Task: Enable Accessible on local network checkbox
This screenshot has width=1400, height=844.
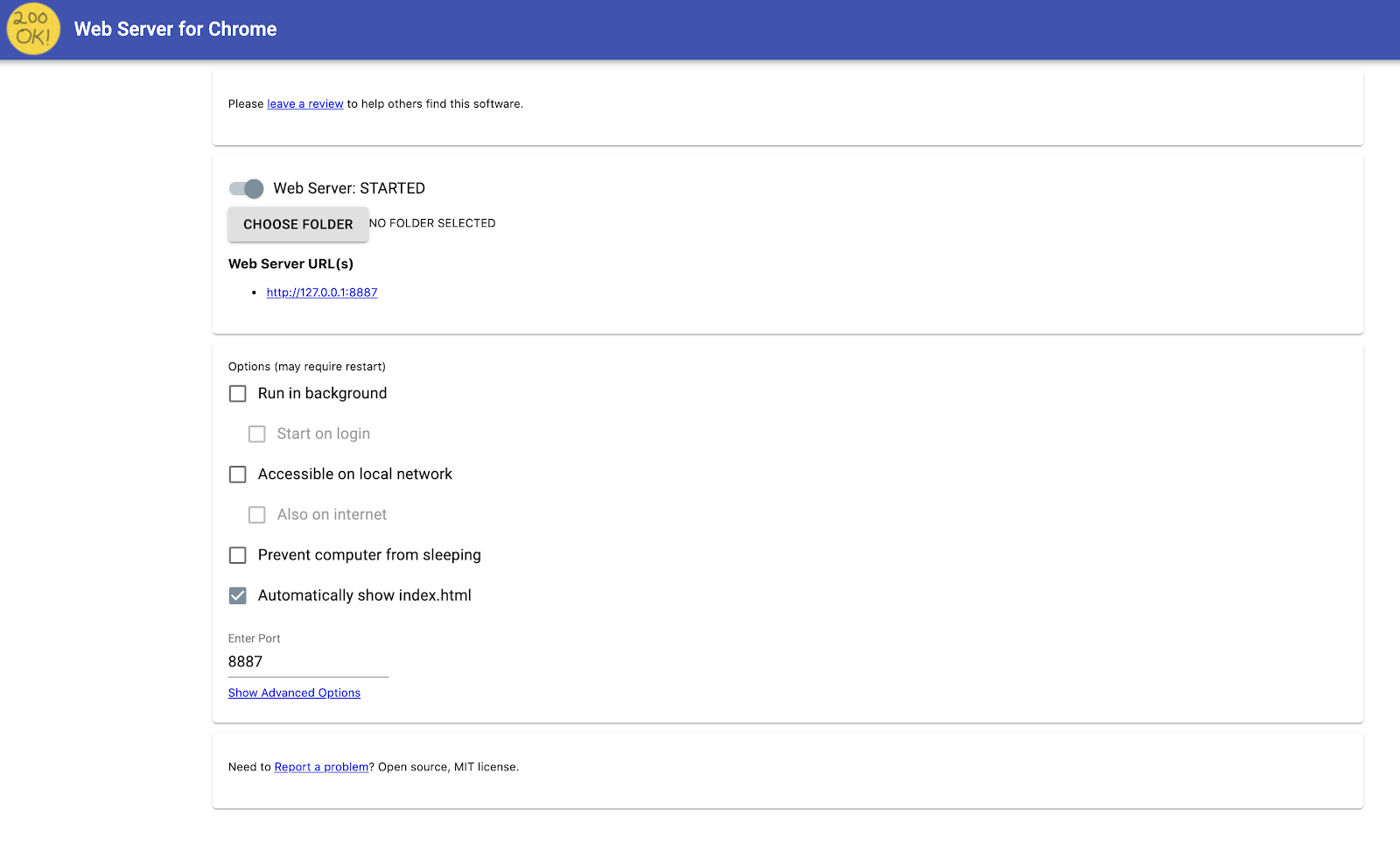Action: 238,475
